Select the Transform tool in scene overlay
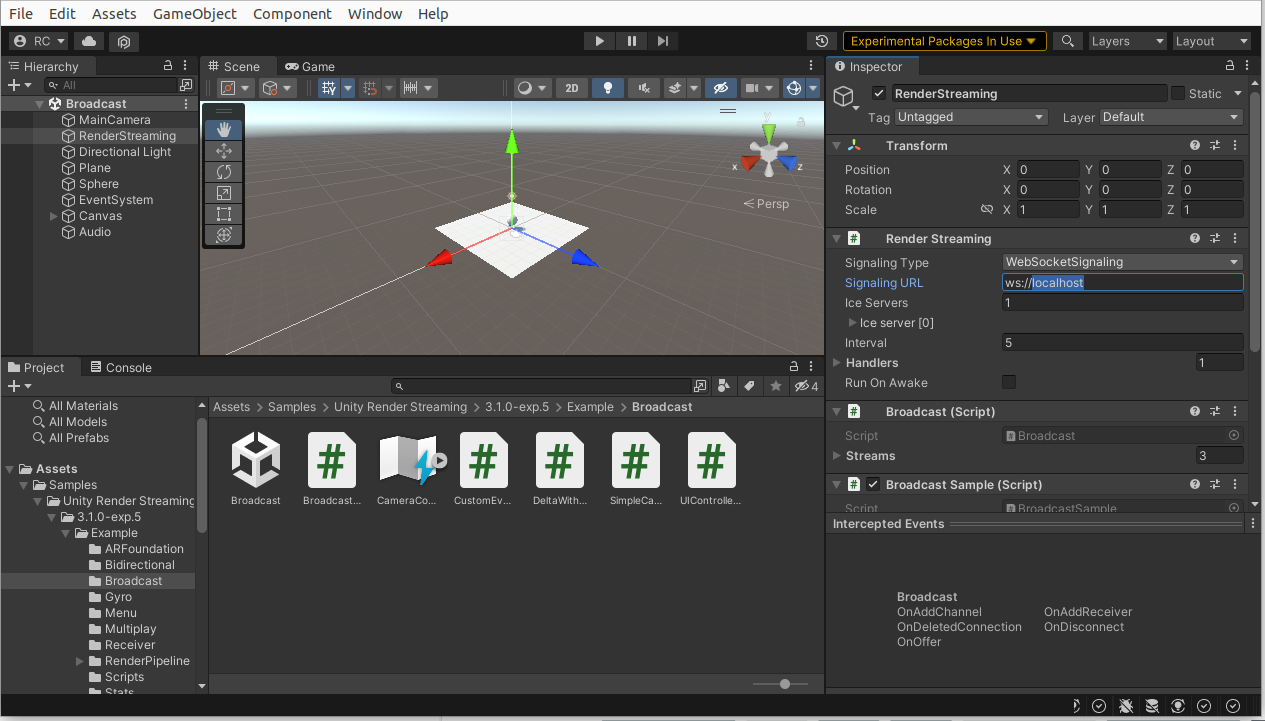 click(224, 235)
